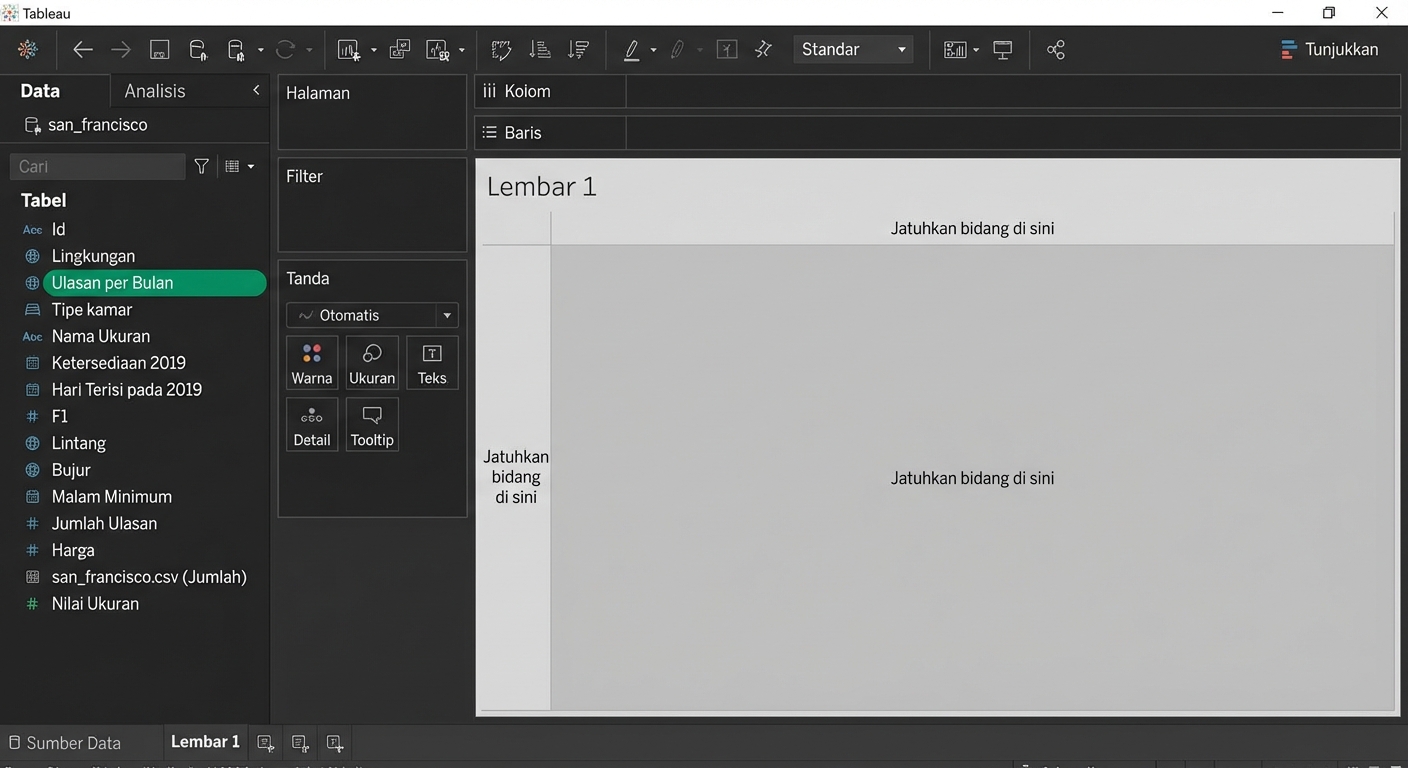The width and height of the screenshot is (1408, 768).
Task: Click the Duplicate sheet toolbar icon
Action: 400,50
